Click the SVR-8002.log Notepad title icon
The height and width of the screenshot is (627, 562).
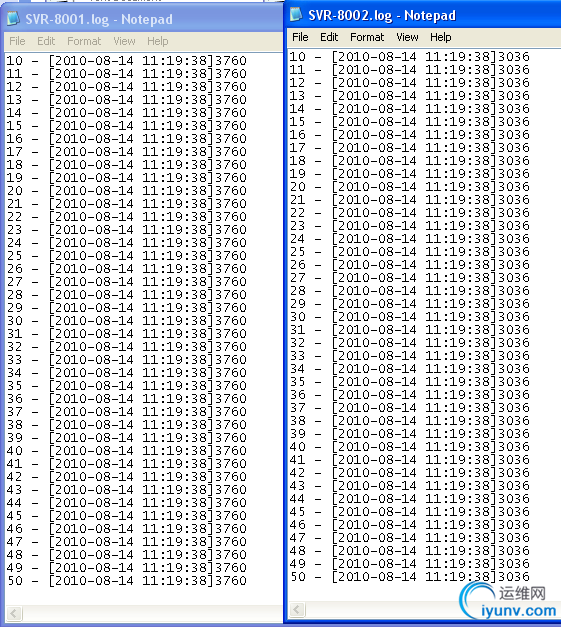click(296, 14)
